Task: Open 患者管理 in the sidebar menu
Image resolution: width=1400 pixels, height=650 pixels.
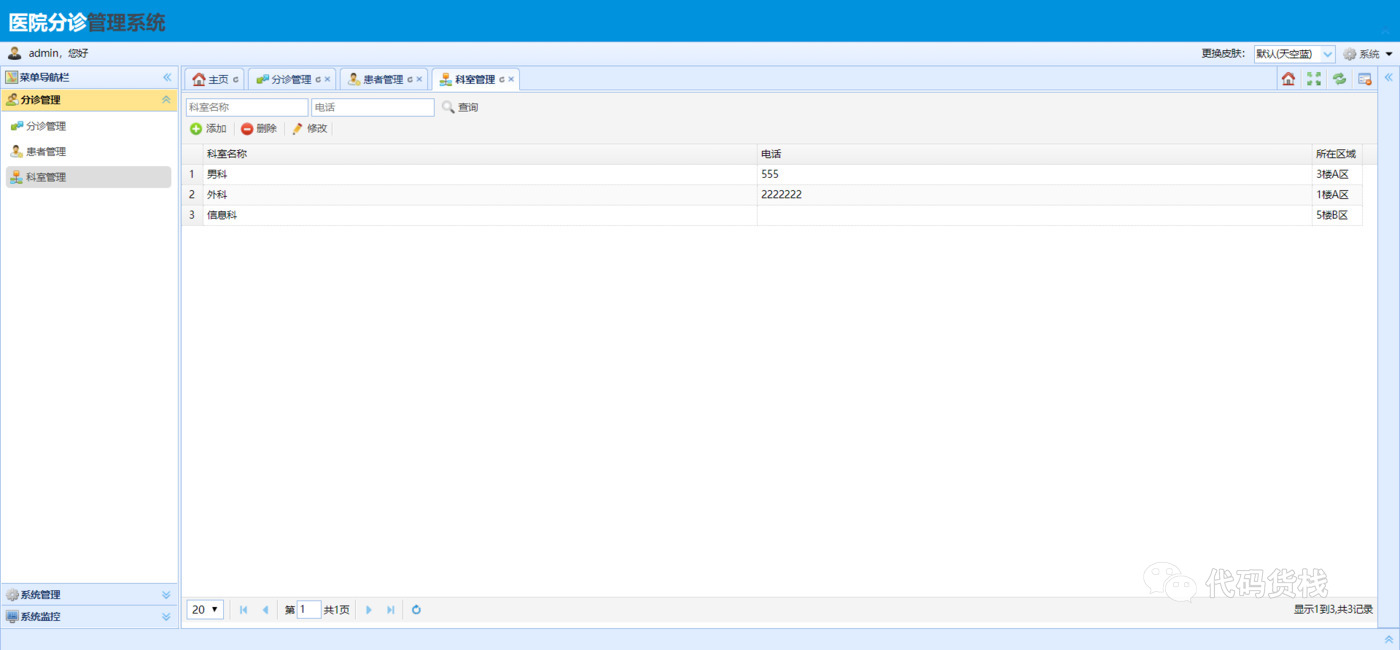Action: point(88,151)
